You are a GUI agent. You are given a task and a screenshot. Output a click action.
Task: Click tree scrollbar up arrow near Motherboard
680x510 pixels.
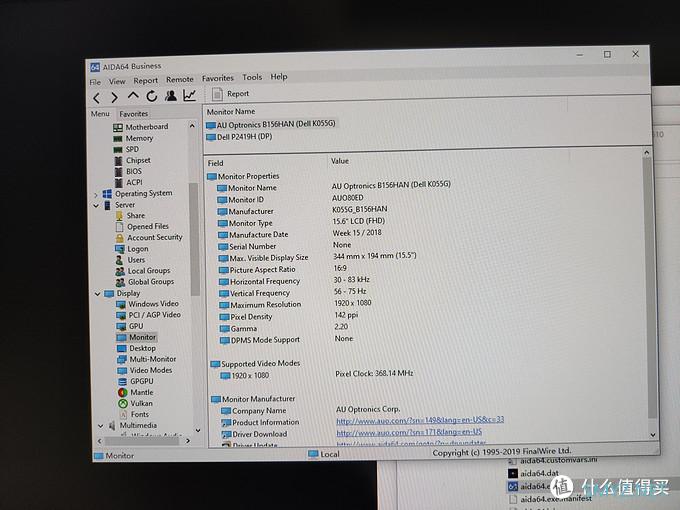[192, 126]
